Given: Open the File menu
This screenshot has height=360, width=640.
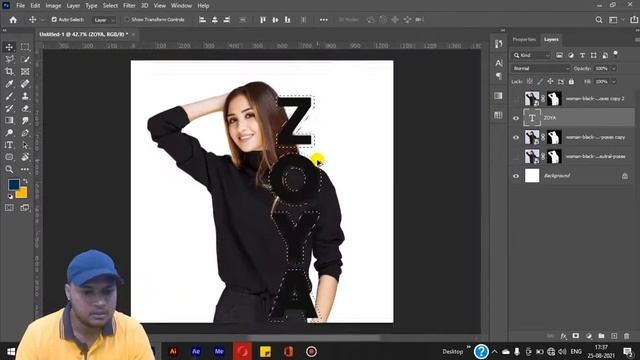Looking at the screenshot, I should (x=20, y=6).
